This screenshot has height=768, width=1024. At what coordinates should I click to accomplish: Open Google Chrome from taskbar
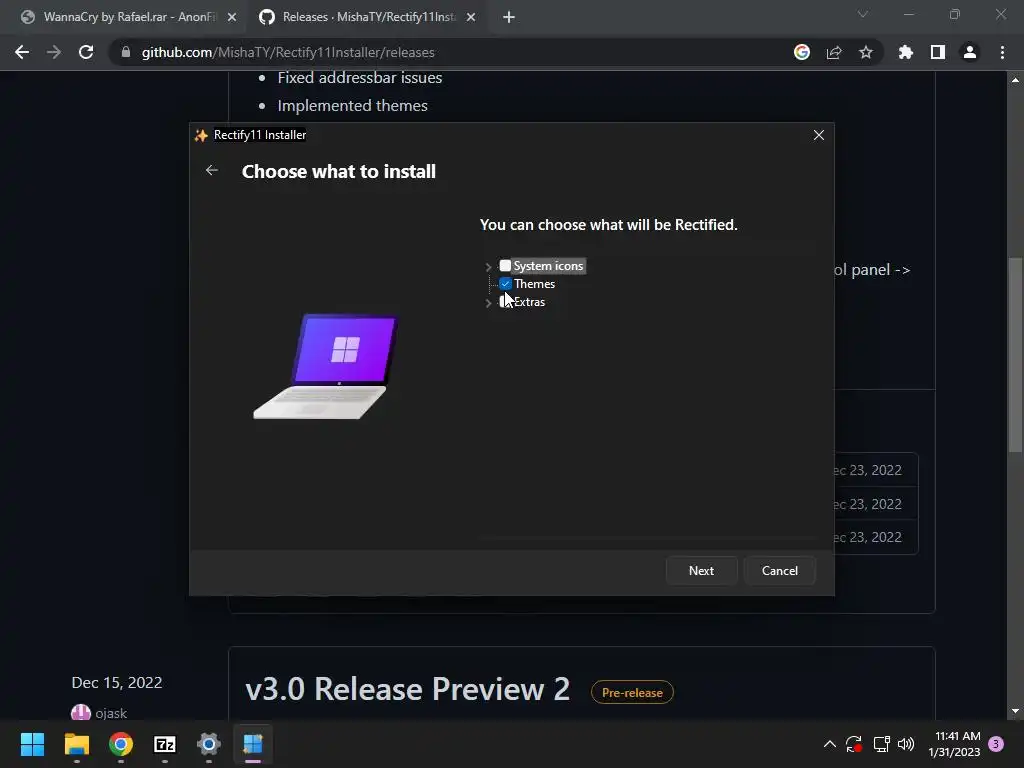[x=121, y=744]
